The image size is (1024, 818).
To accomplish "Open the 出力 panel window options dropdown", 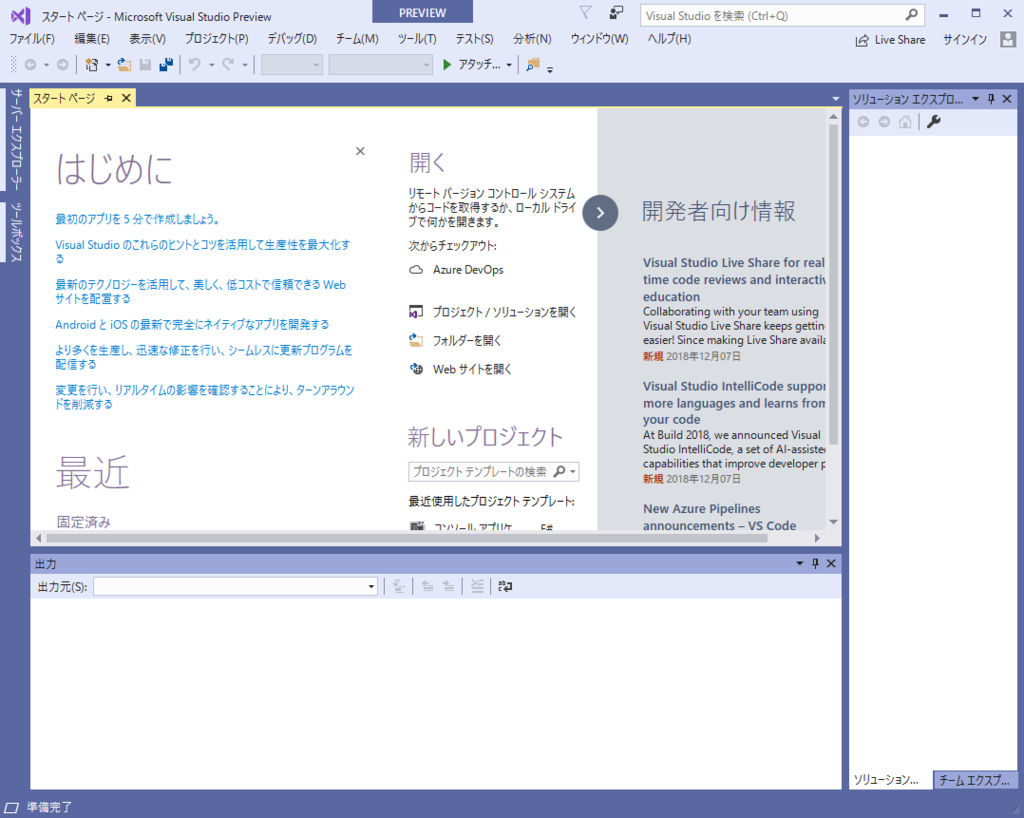I will (x=799, y=563).
